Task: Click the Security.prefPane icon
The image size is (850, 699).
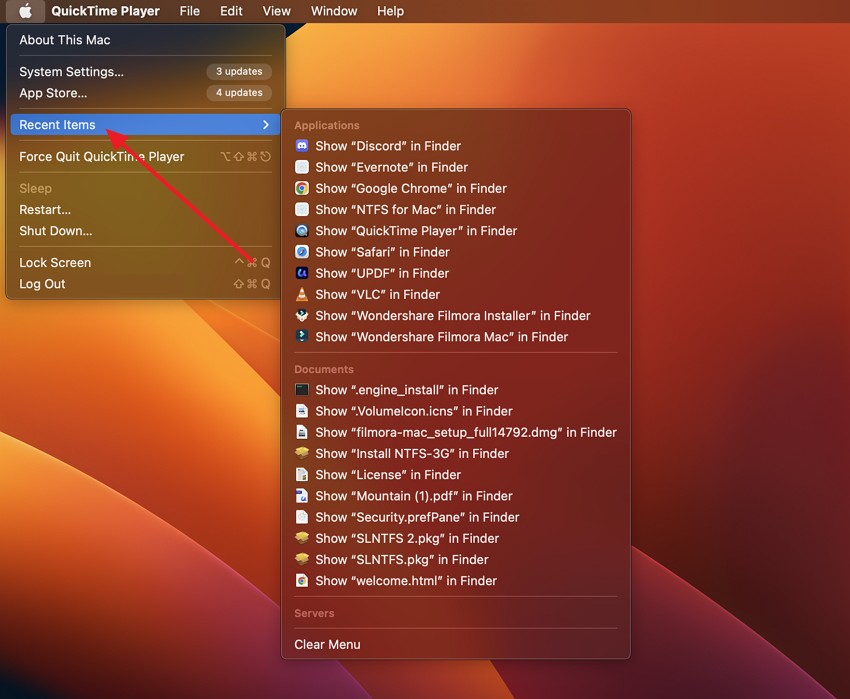Action: [x=302, y=516]
